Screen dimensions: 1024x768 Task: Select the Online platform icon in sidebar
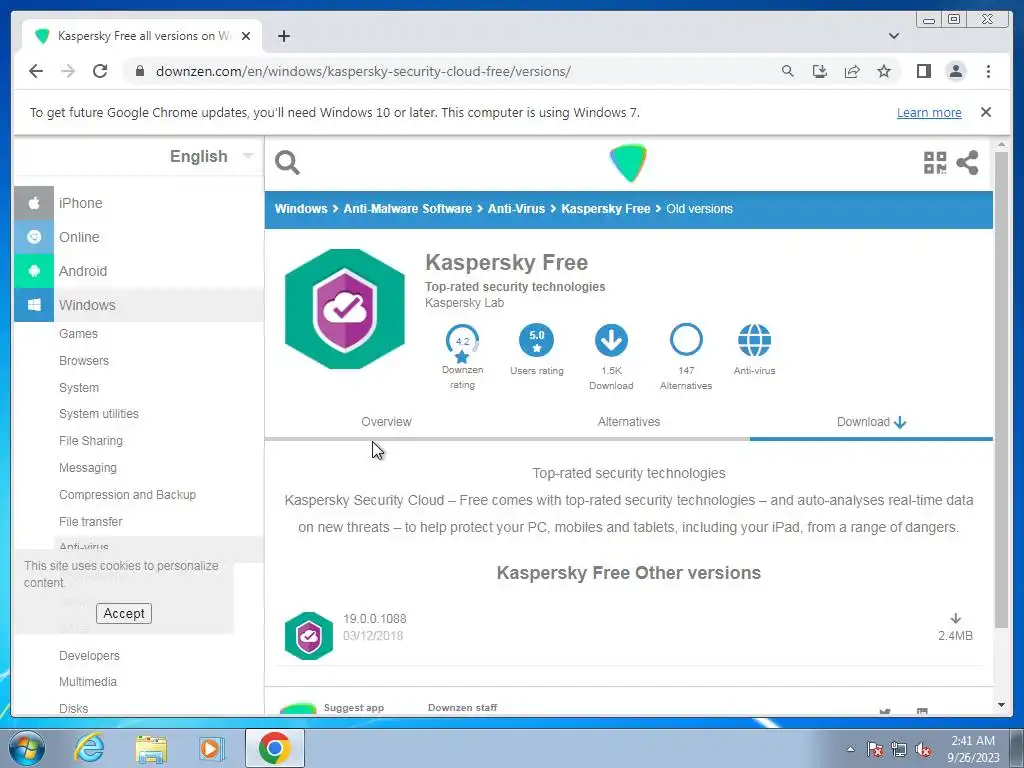pos(34,237)
